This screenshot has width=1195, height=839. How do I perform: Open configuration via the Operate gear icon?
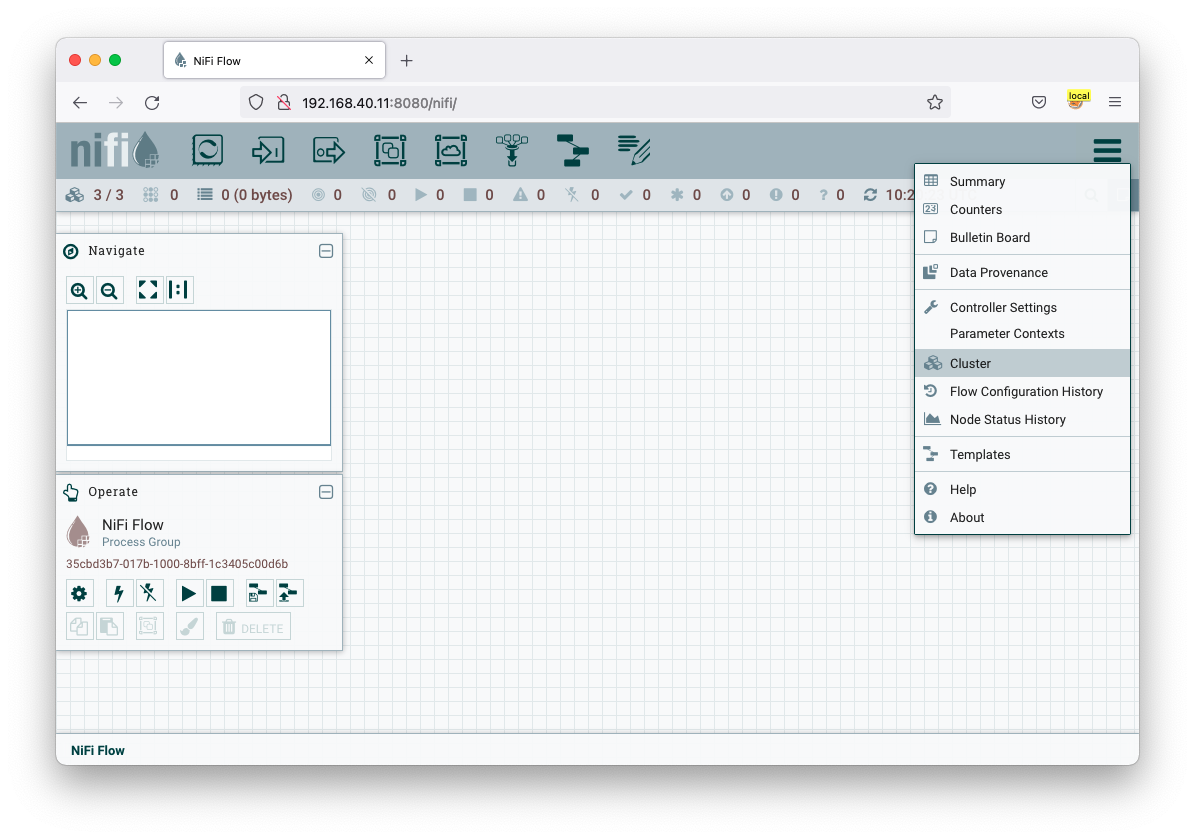click(79, 593)
